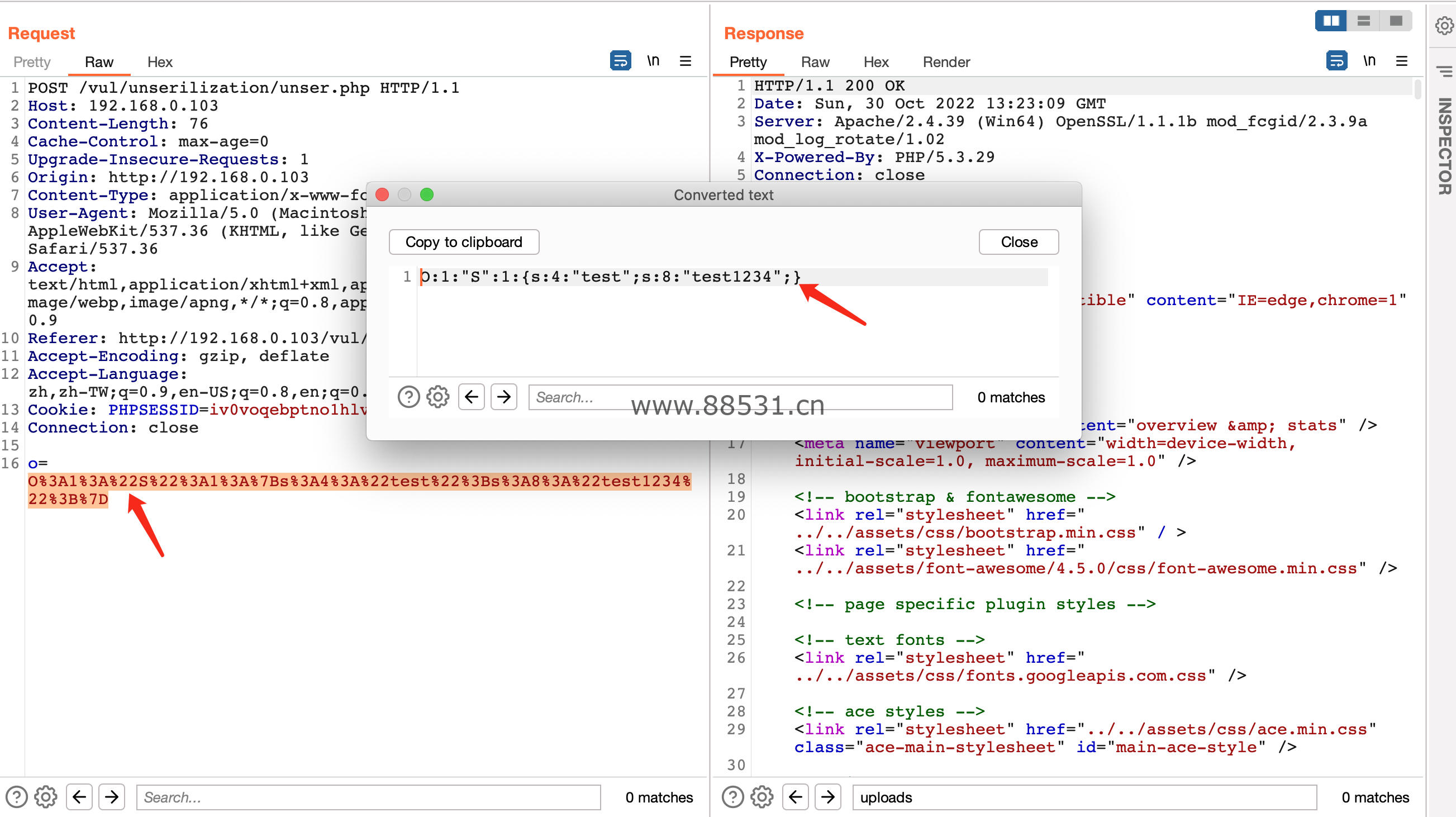The image size is (1456, 817).
Task: Click the Connection: close line in Request
Action: [x=113, y=427]
